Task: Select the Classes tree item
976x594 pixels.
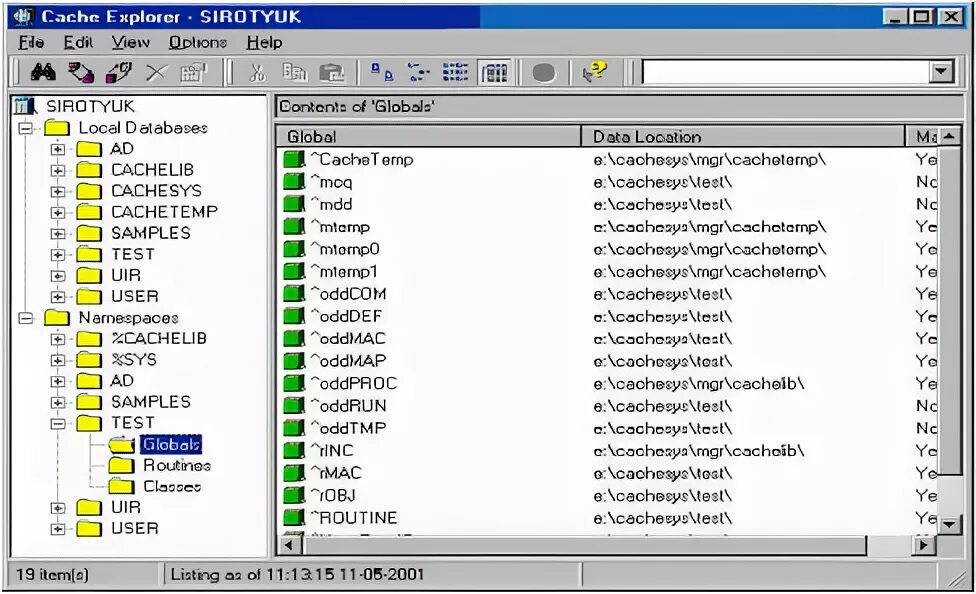Action: point(172,486)
